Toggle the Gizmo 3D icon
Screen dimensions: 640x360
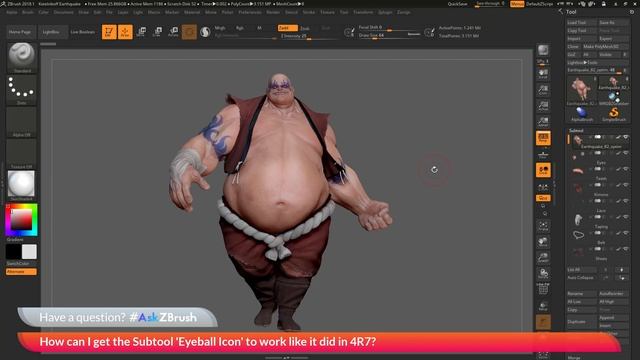(189, 32)
